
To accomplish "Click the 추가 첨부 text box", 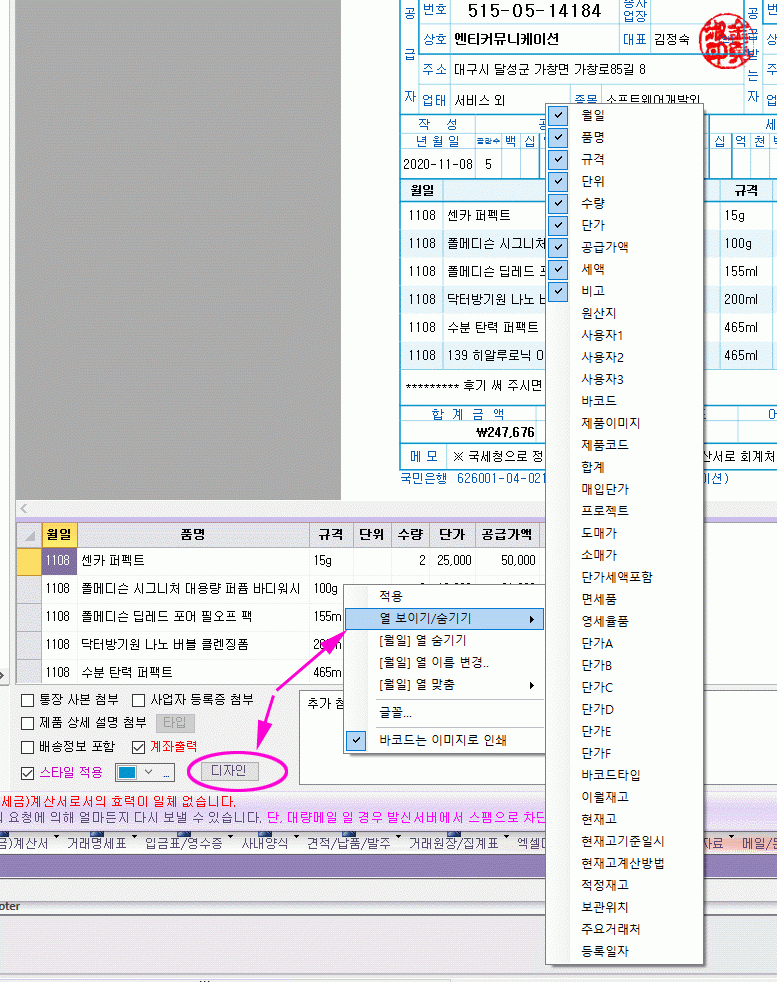I will click(423, 737).
